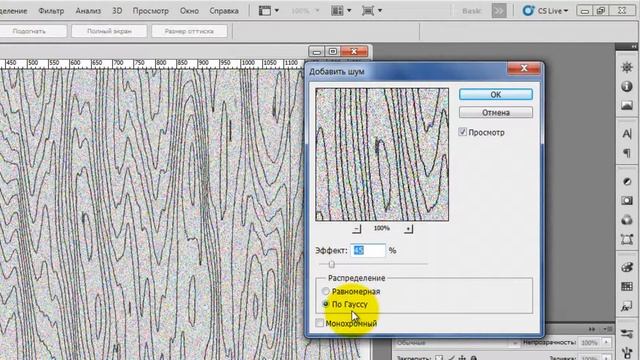This screenshot has height=360, width=640.
Task: Click the Arrange Documents icon
Action: coord(337,11)
